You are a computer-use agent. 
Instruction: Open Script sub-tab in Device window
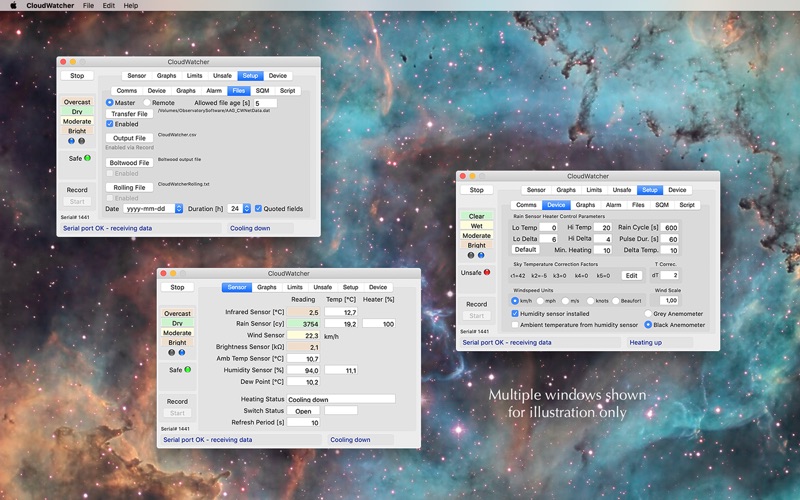coord(687,205)
